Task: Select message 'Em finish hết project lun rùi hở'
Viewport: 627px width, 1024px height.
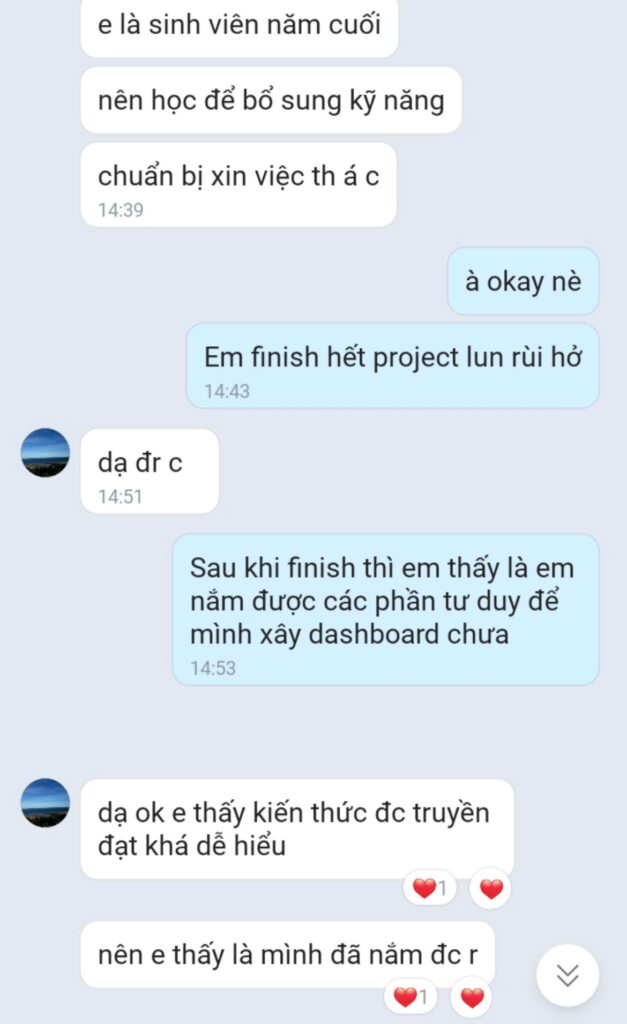Action: (x=393, y=366)
